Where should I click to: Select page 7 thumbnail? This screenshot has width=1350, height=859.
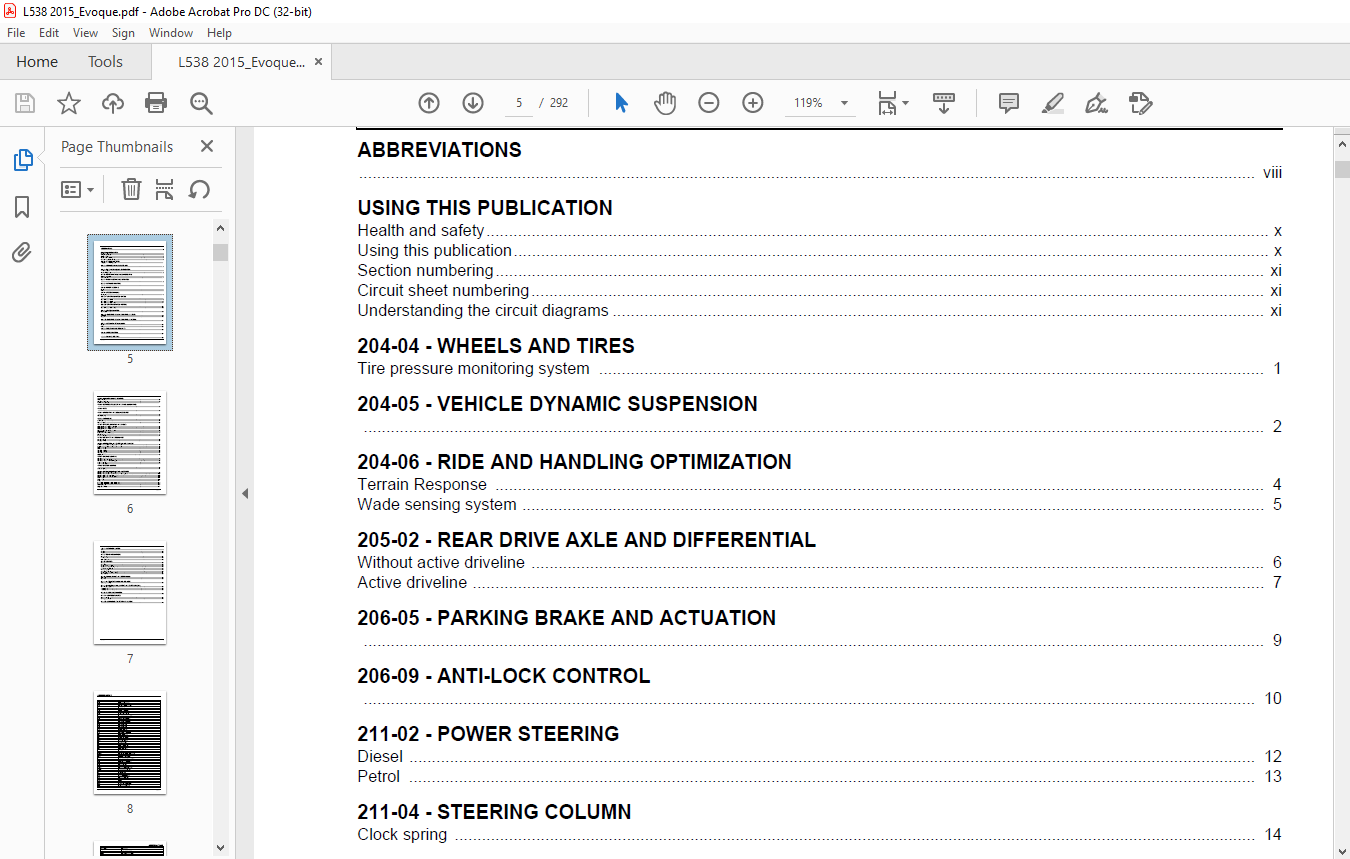tap(130, 593)
